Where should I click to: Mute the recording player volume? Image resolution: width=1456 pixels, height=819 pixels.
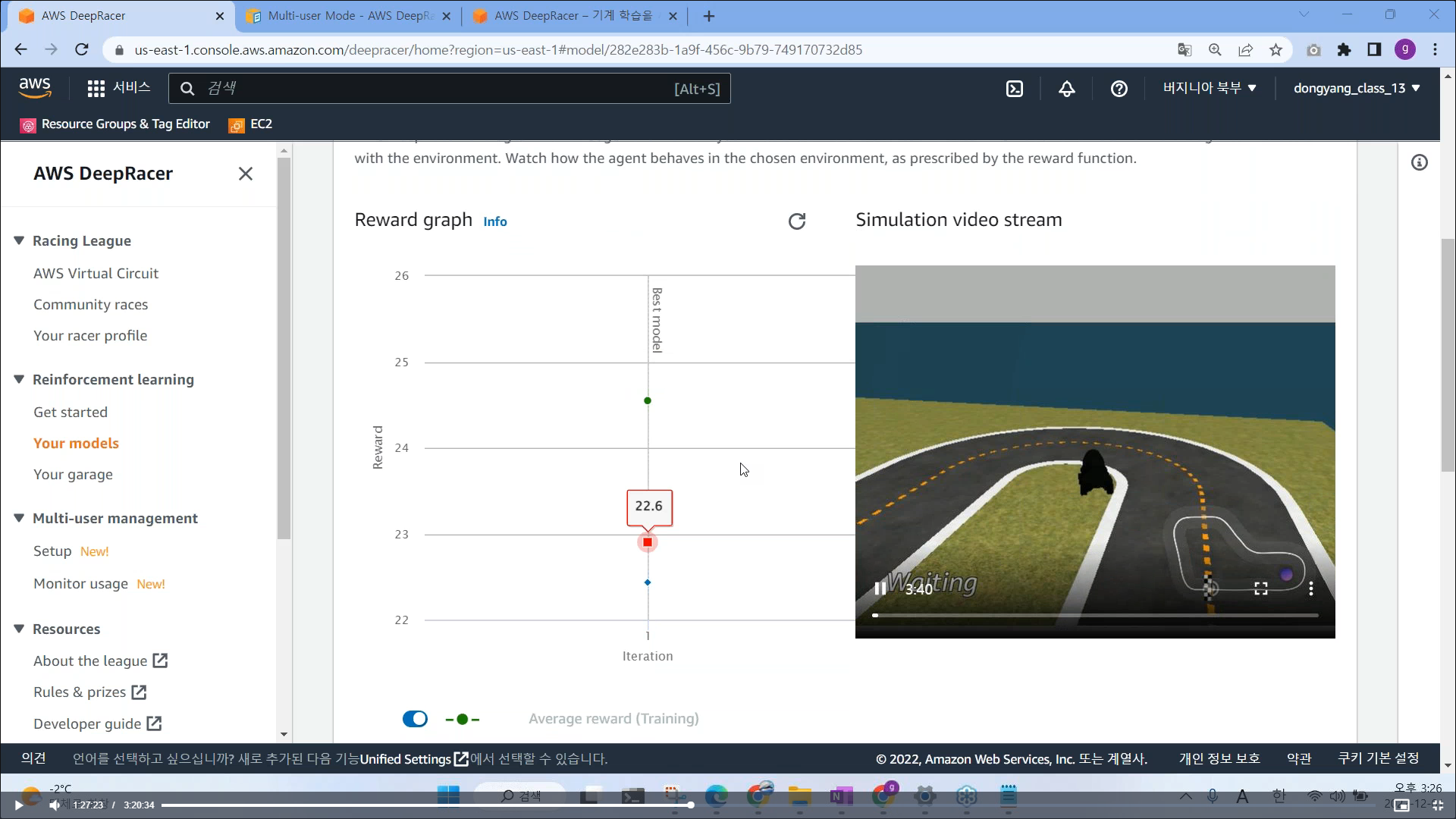coord(54,805)
